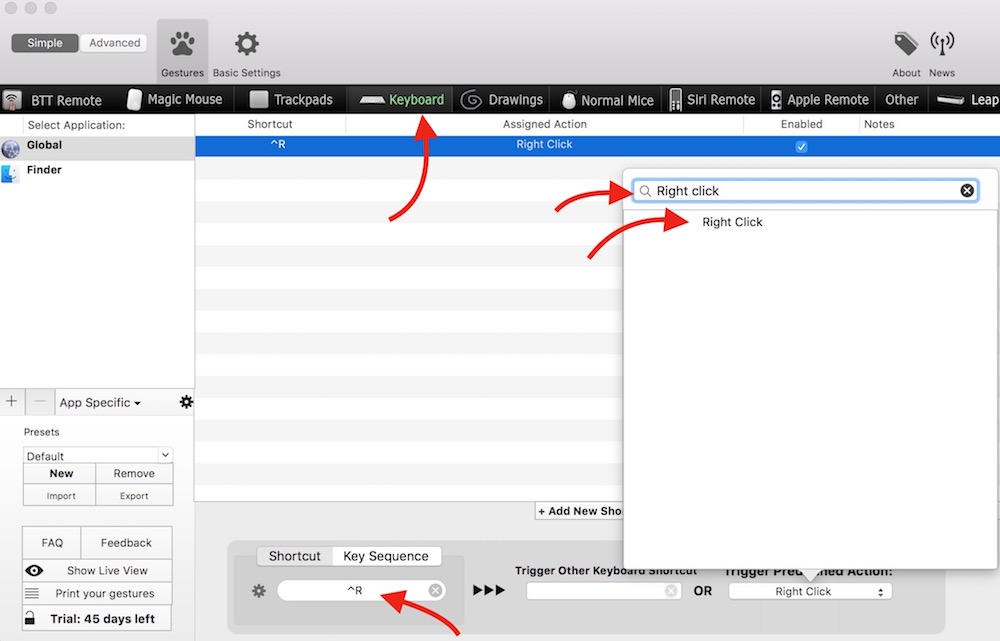This screenshot has height=641, width=1000.
Task: Expand the App Specific dropdown
Action: coord(100,403)
